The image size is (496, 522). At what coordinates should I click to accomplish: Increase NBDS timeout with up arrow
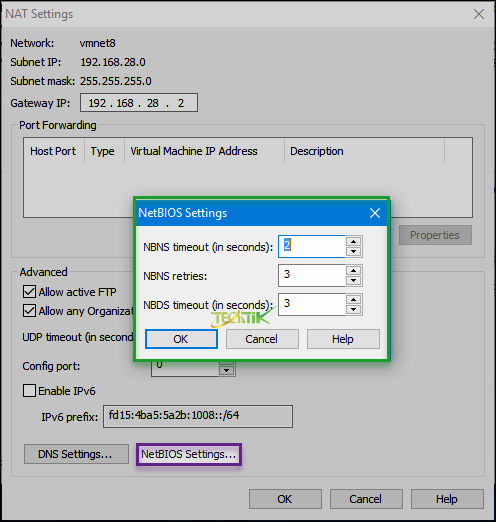353,299
